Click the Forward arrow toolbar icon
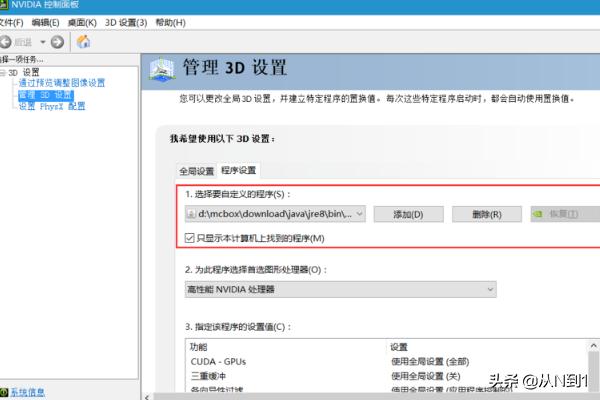 pyautogui.click(x=57, y=42)
